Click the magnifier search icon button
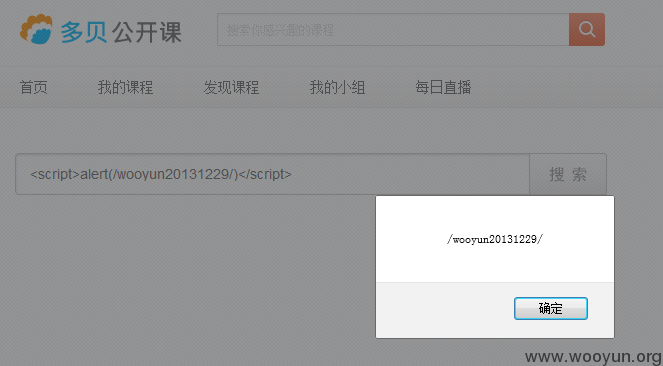The height and width of the screenshot is (366, 663). click(586, 30)
